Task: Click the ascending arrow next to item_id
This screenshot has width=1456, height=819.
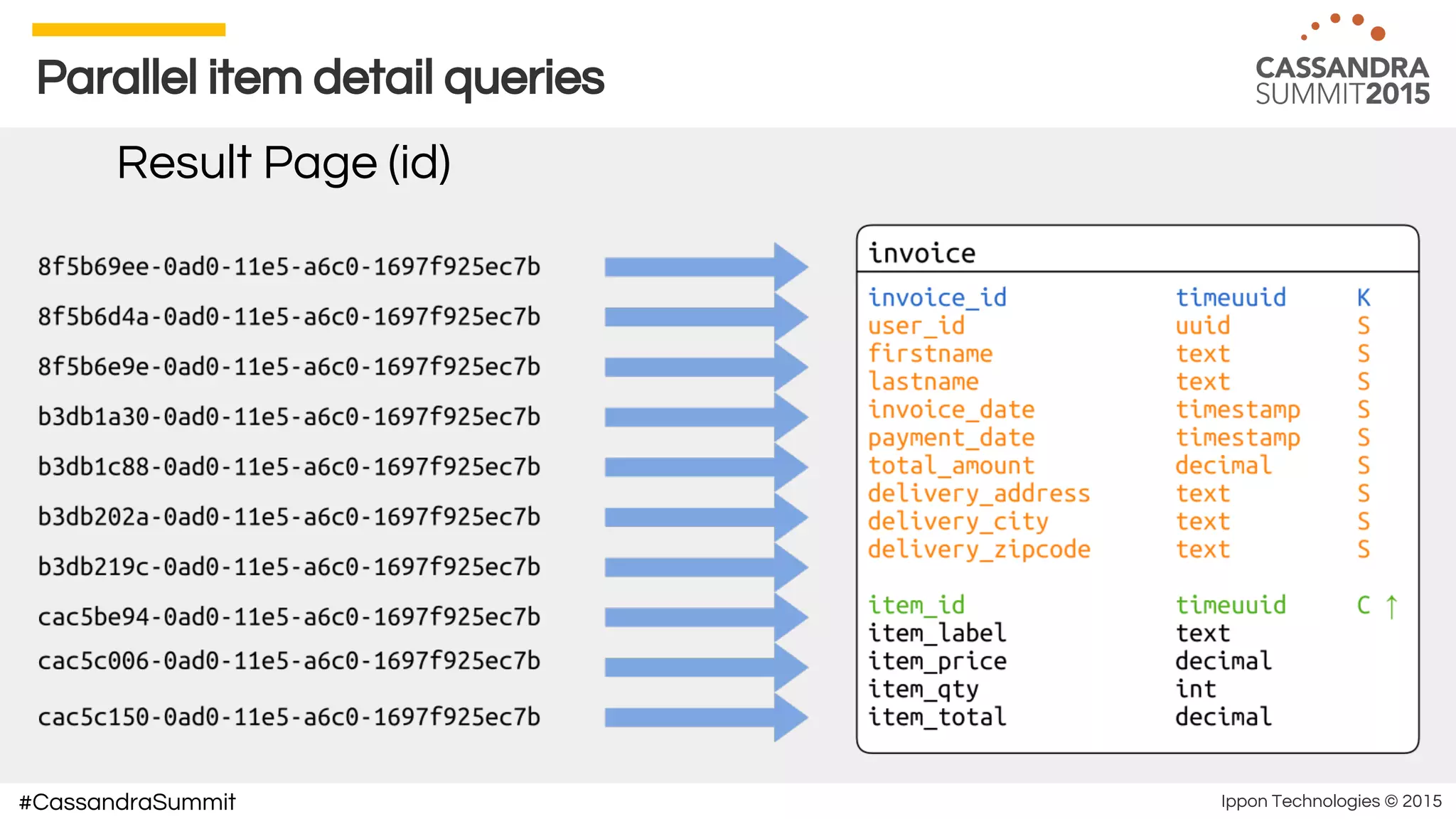Action: 1391,606
